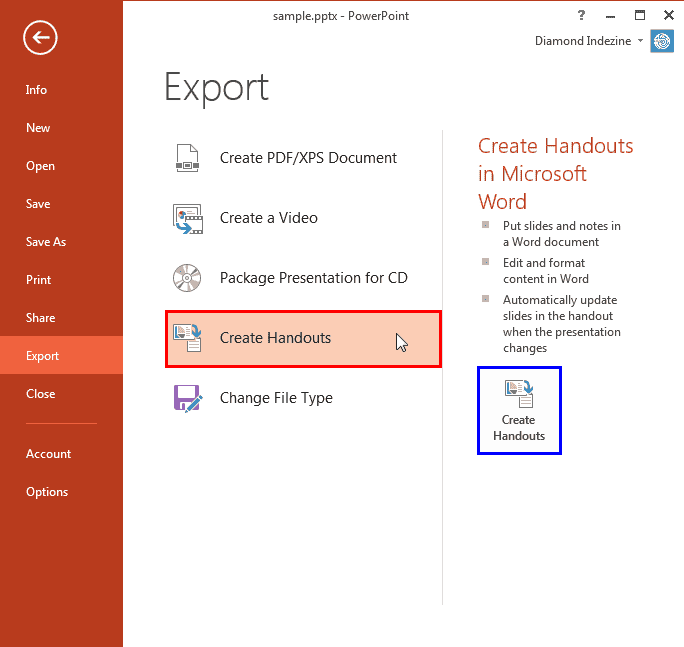The width and height of the screenshot is (684, 647).
Task: Click the Export page heading
Action: coord(216,88)
